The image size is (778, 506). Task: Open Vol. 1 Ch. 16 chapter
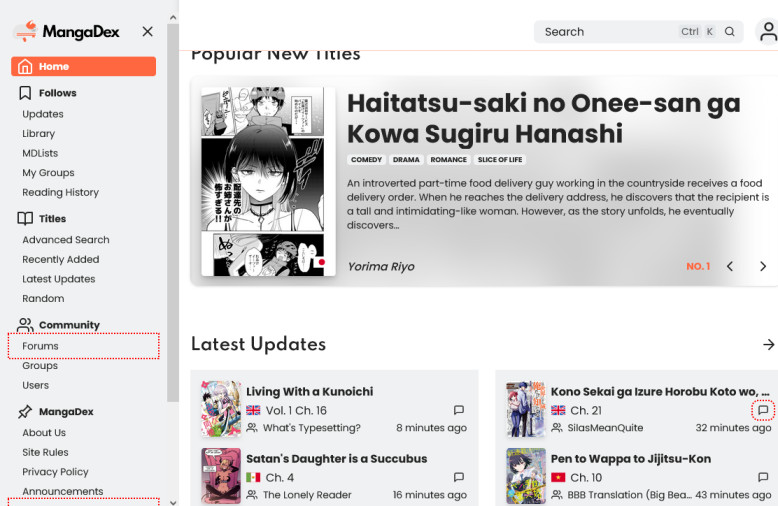coord(296,410)
